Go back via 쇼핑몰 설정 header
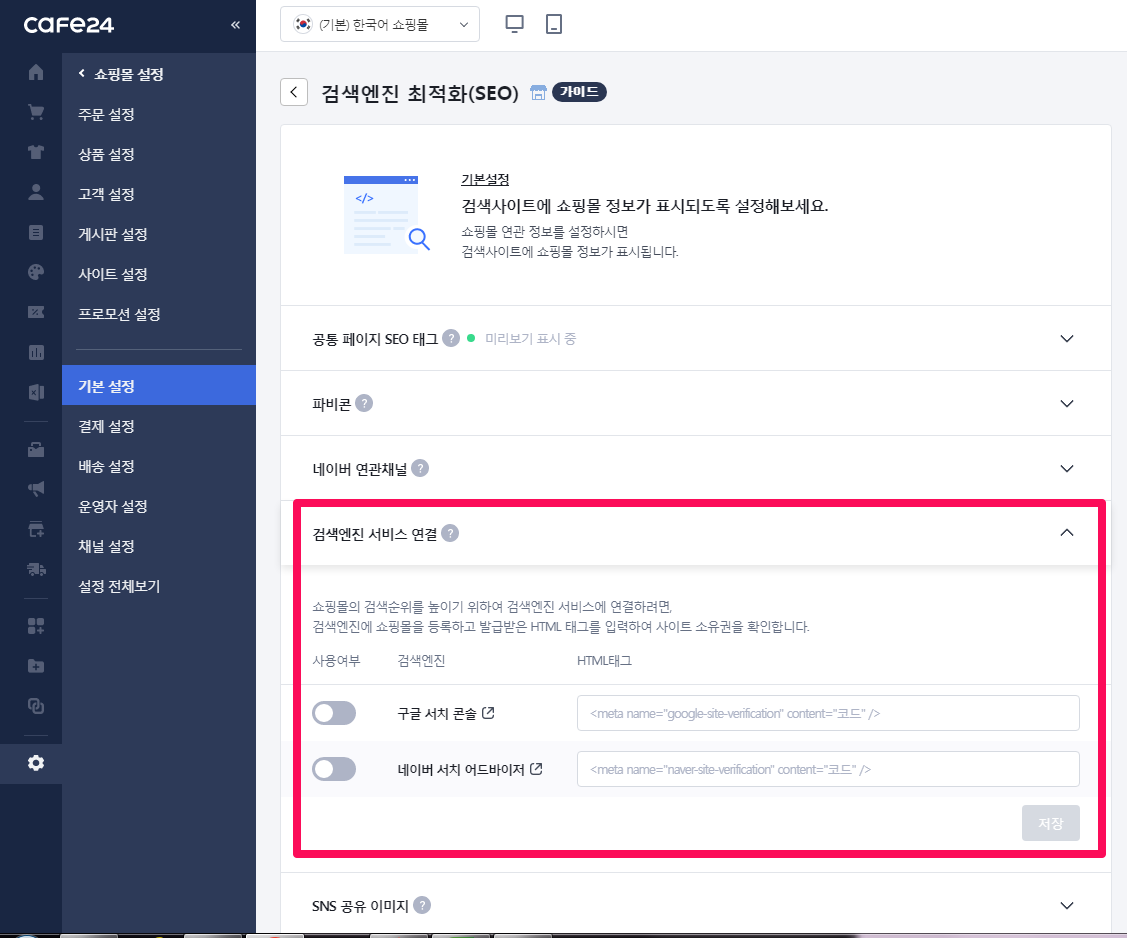This screenshot has height=938, width=1127. tap(121, 74)
